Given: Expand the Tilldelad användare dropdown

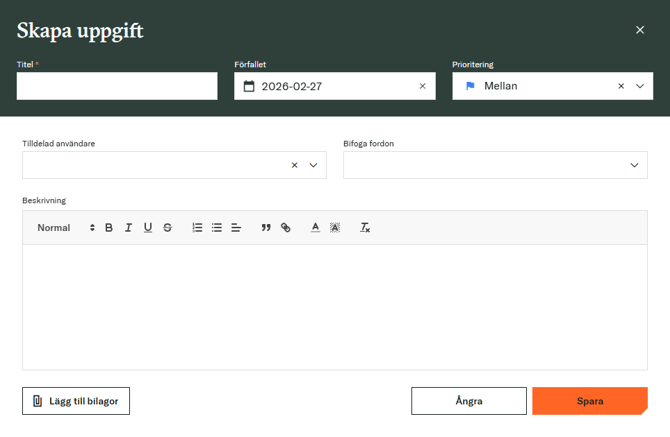Looking at the screenshot, I should 313,165.
